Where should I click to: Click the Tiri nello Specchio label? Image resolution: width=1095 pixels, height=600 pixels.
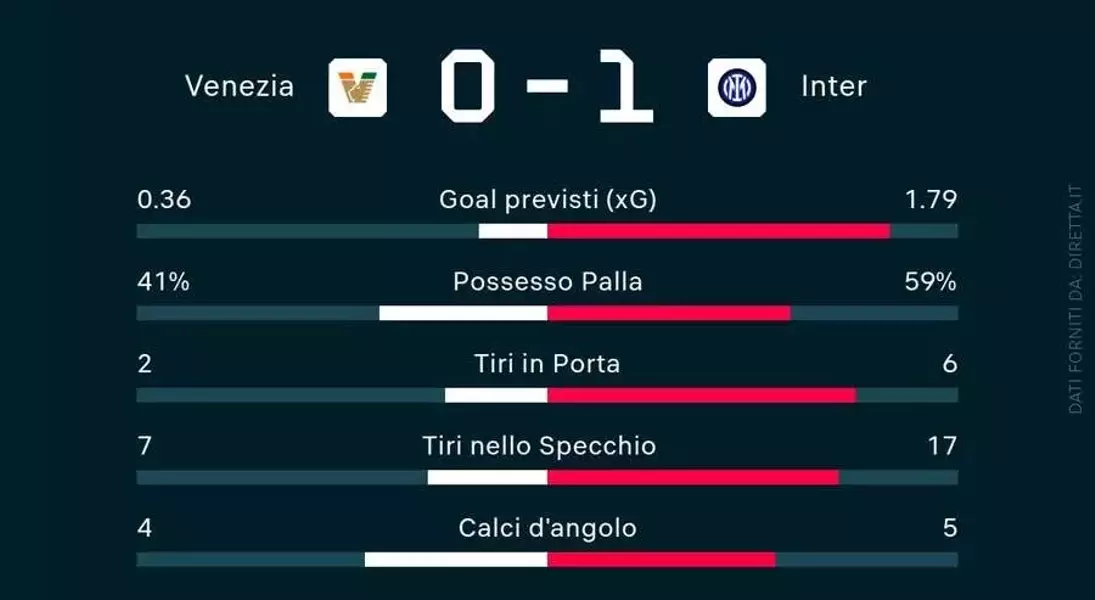click(539, 446)
